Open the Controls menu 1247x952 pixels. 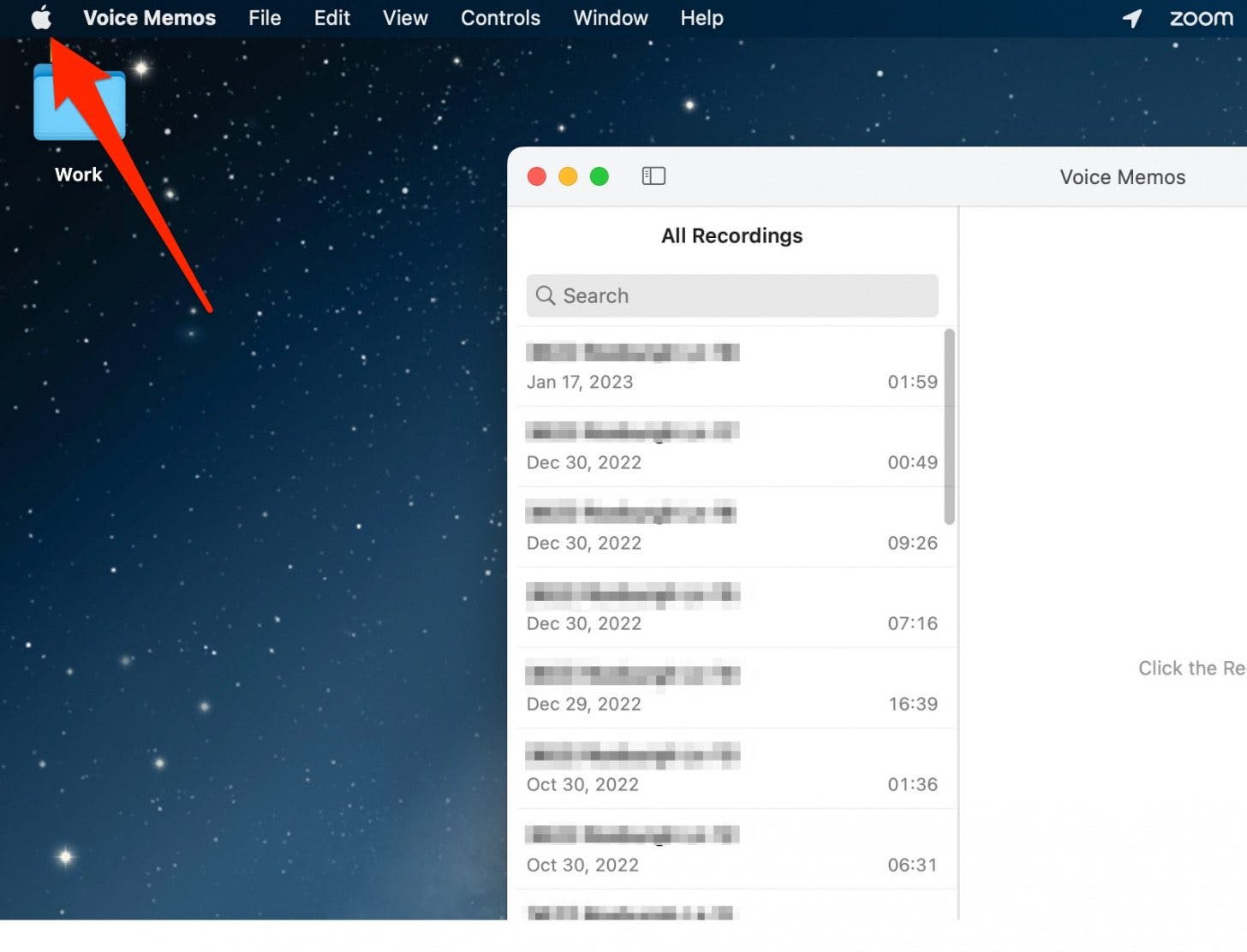click(500, 18)
